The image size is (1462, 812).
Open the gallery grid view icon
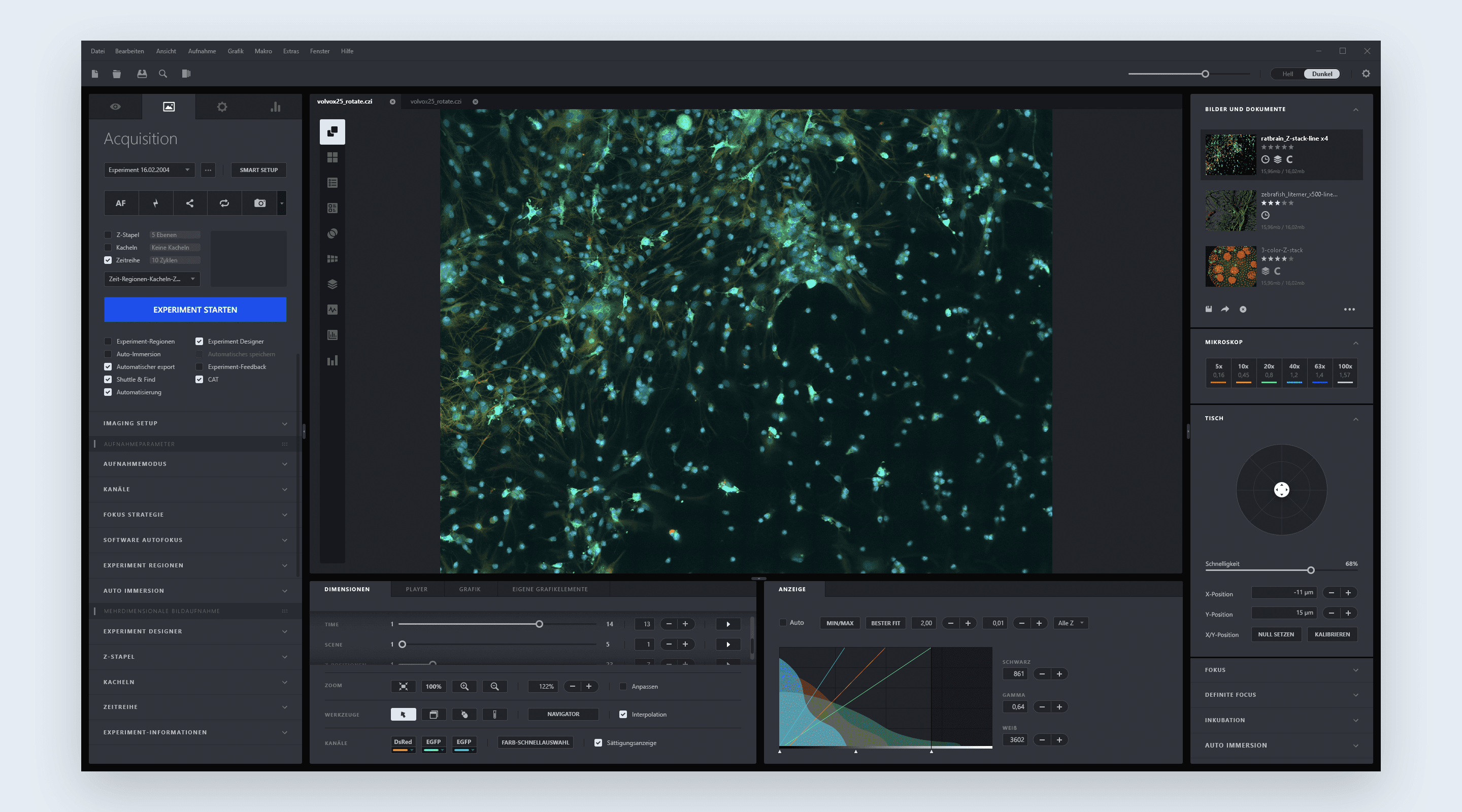tap(333, 157)
